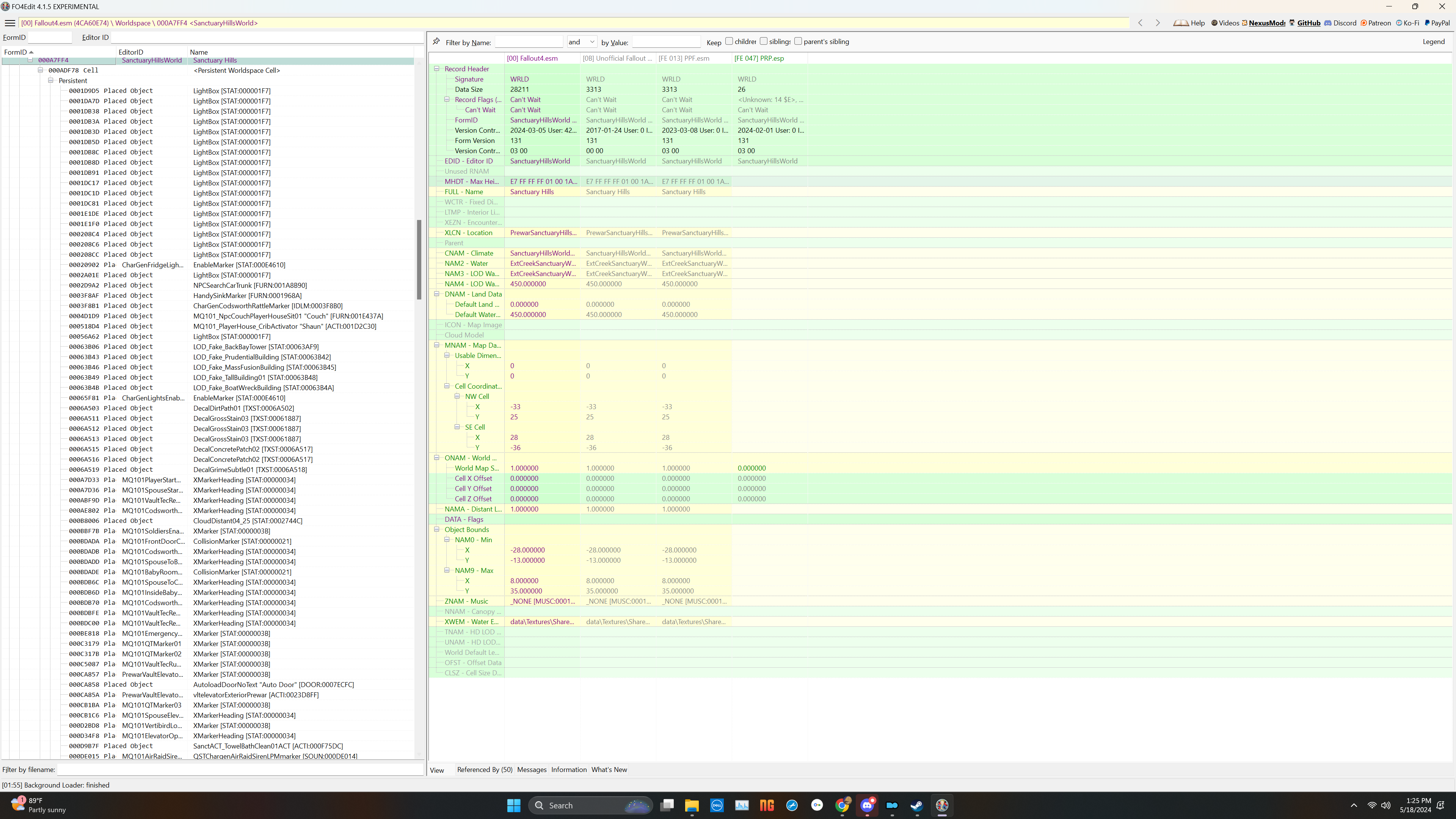Click the Filter by filename input field
This screenshot has height=819, width=1456.
240,770
